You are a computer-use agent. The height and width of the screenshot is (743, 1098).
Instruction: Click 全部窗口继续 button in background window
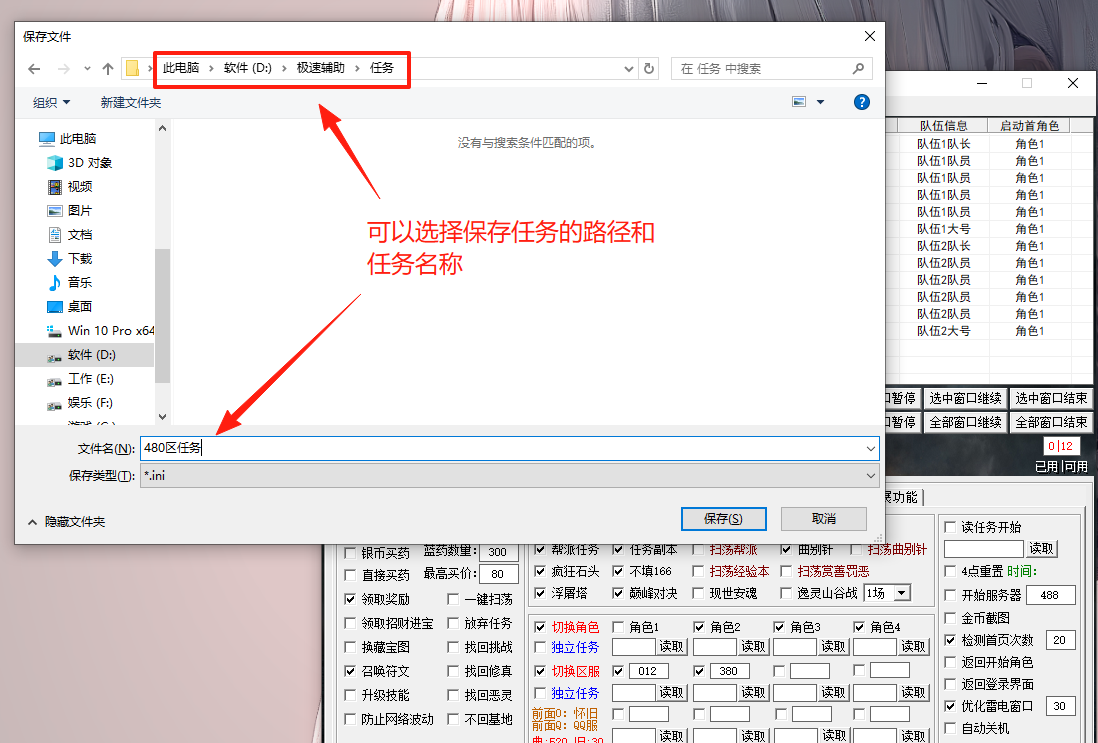(x=965, y=422)
